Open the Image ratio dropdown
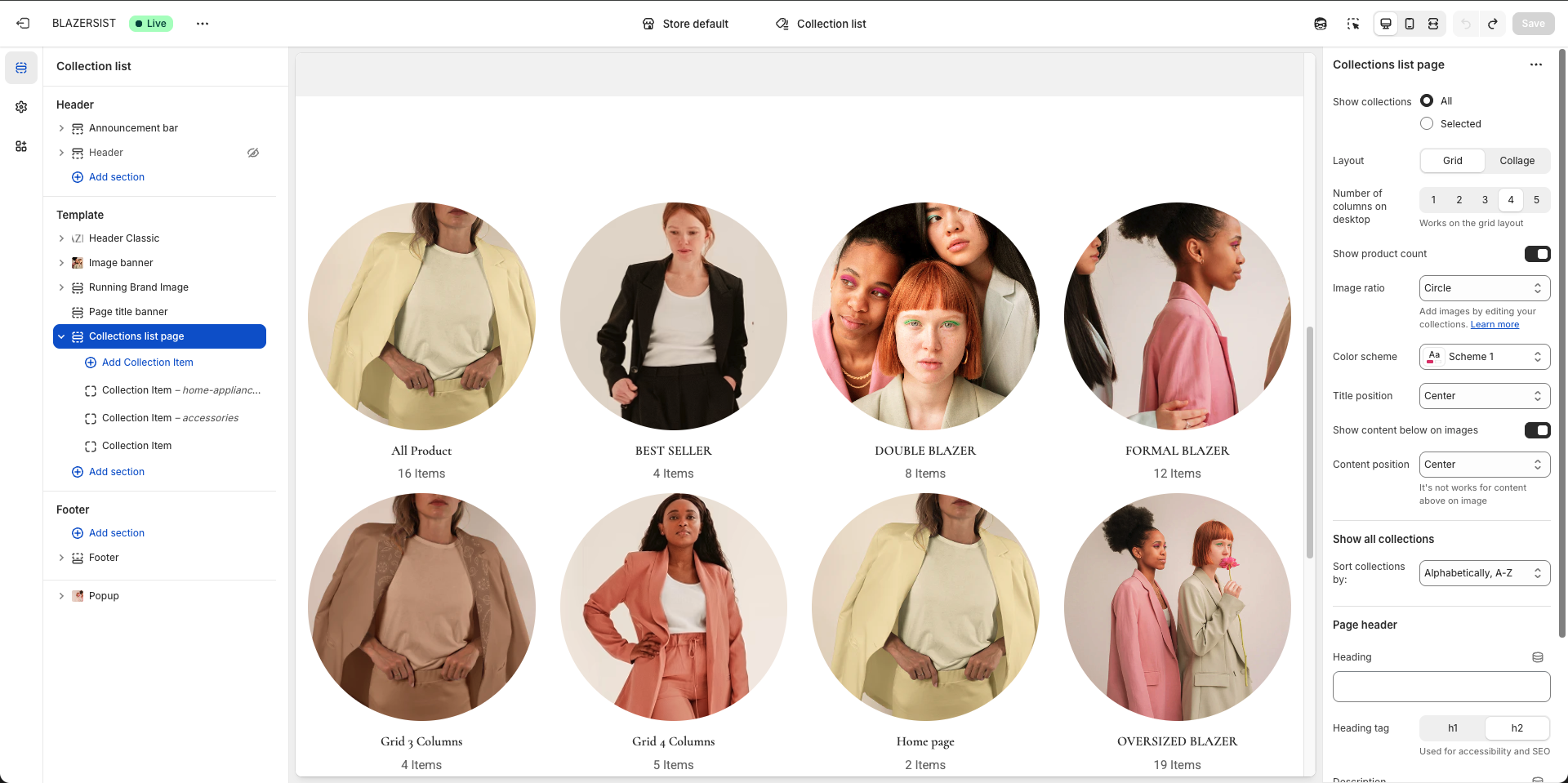This screenshot has height=783, width=1568. pos(1484,288)
